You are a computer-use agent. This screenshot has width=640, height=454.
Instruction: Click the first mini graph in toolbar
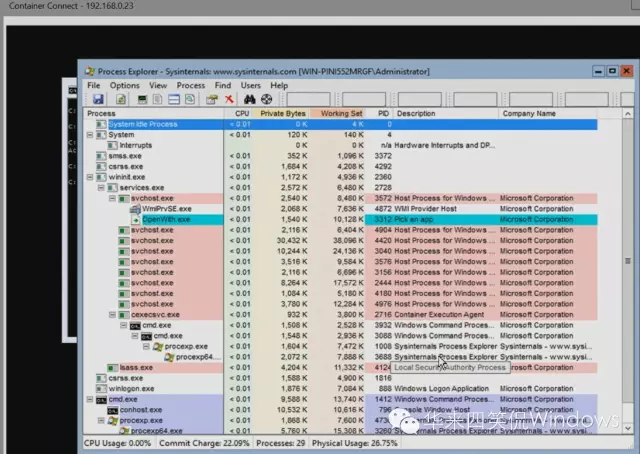pos(308,99)
